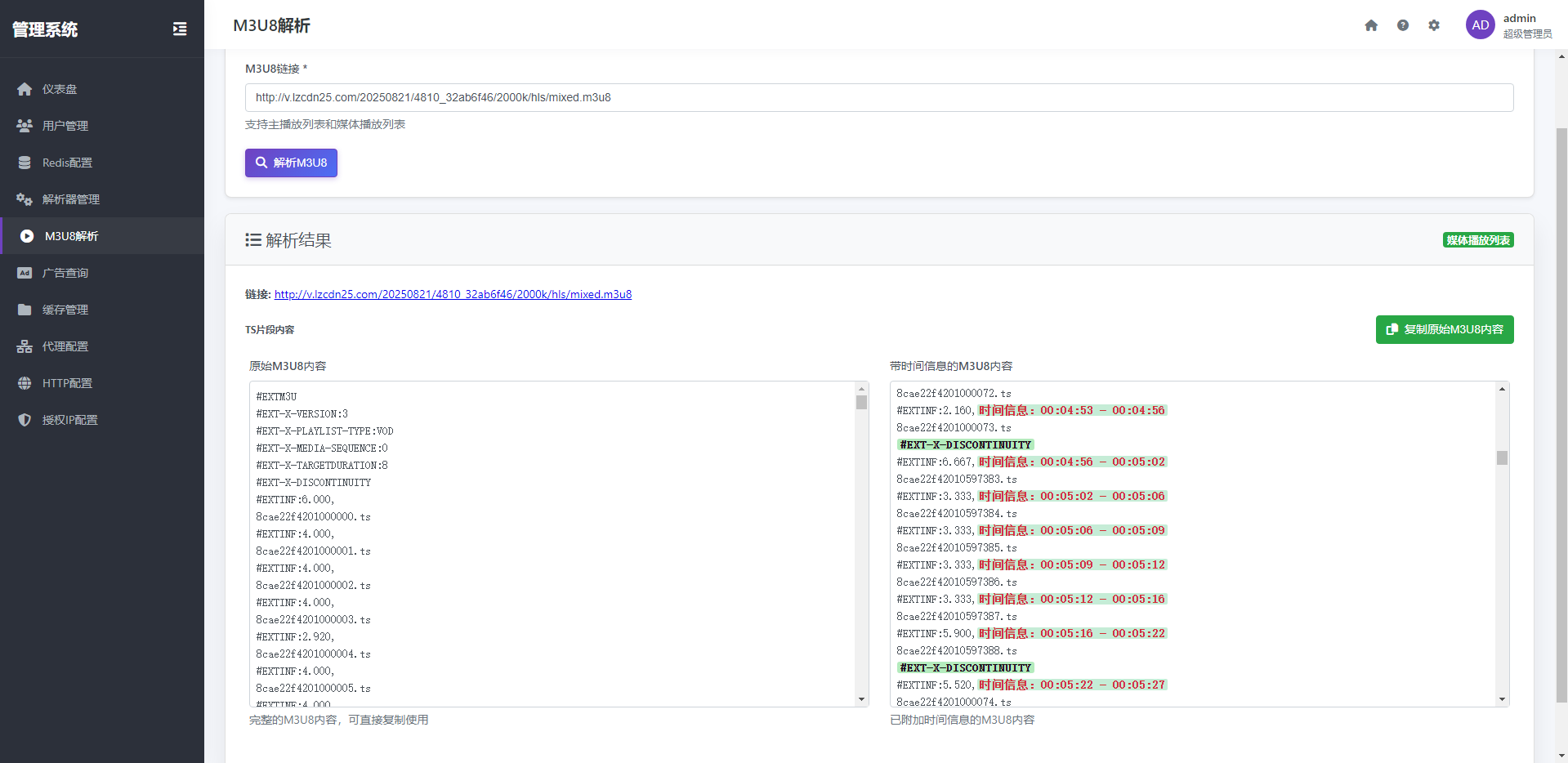Open 代理配置 in the sidebar
1568x763 pixels.
pos(65,346)
